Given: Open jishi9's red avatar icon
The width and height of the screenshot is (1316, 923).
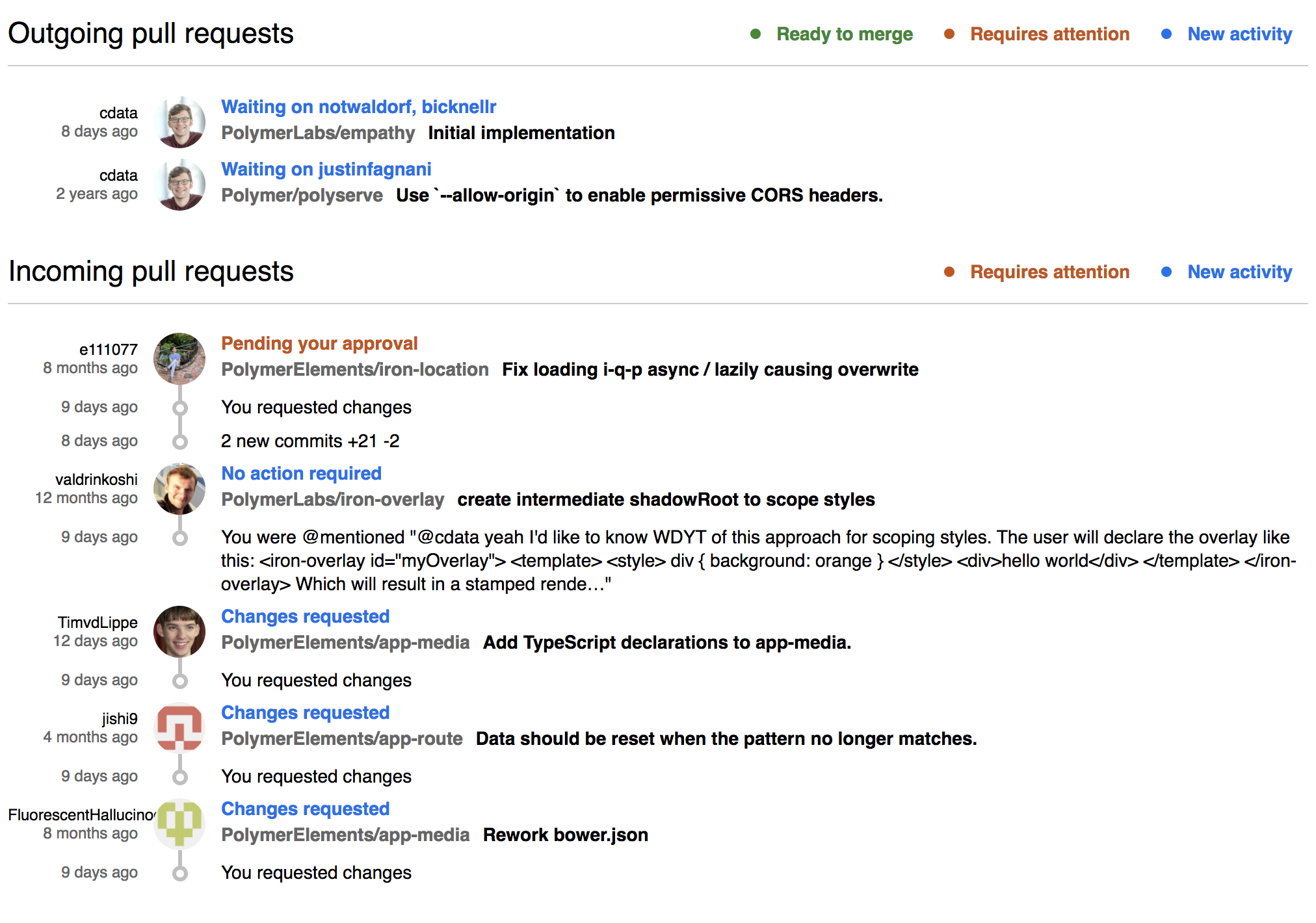Looking at the screenshot, I should [x=179, y=727].
